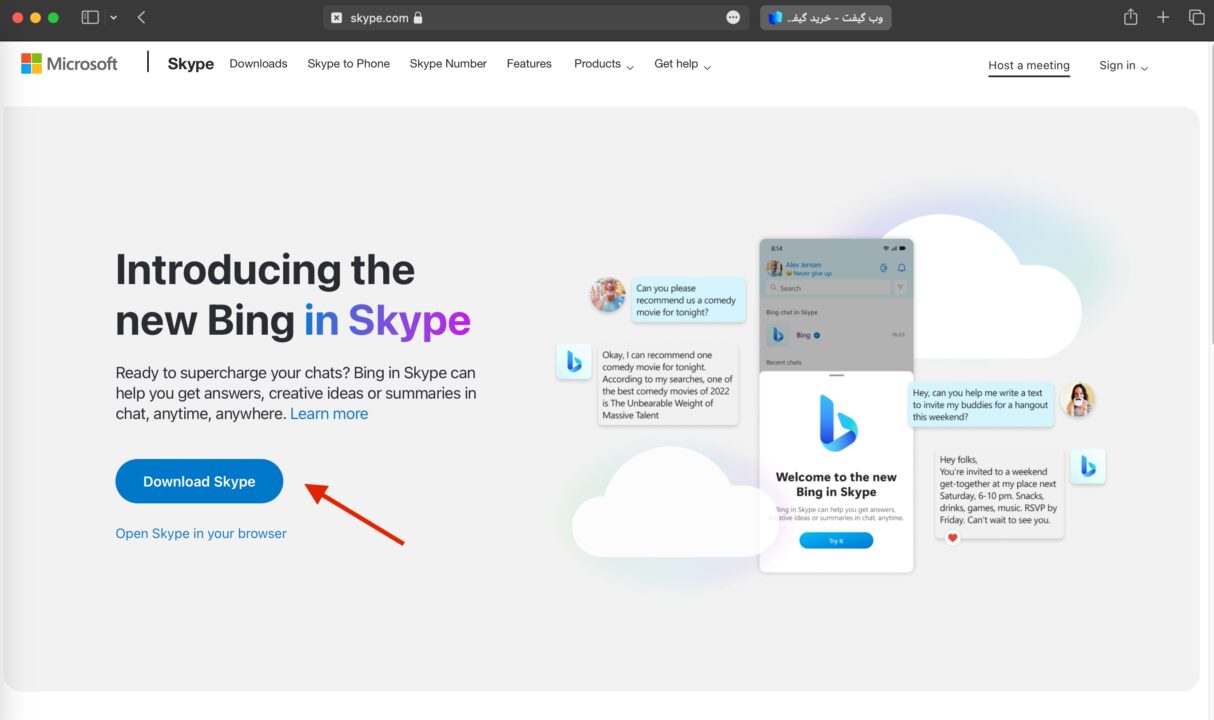Image resolution: width=1214 pixels, height=720 pixels.
Task: Click the 'Hey folks' invitation message bubble
Action: 999,492
